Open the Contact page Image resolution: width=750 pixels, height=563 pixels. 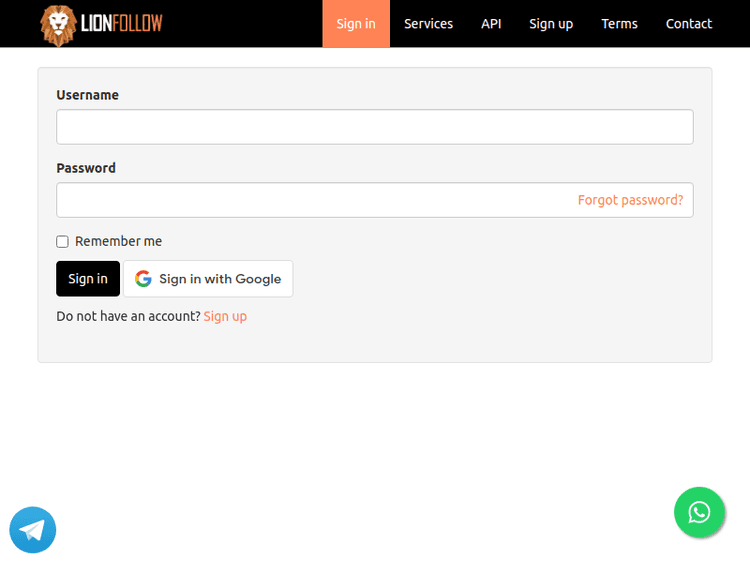coord(689,24)
